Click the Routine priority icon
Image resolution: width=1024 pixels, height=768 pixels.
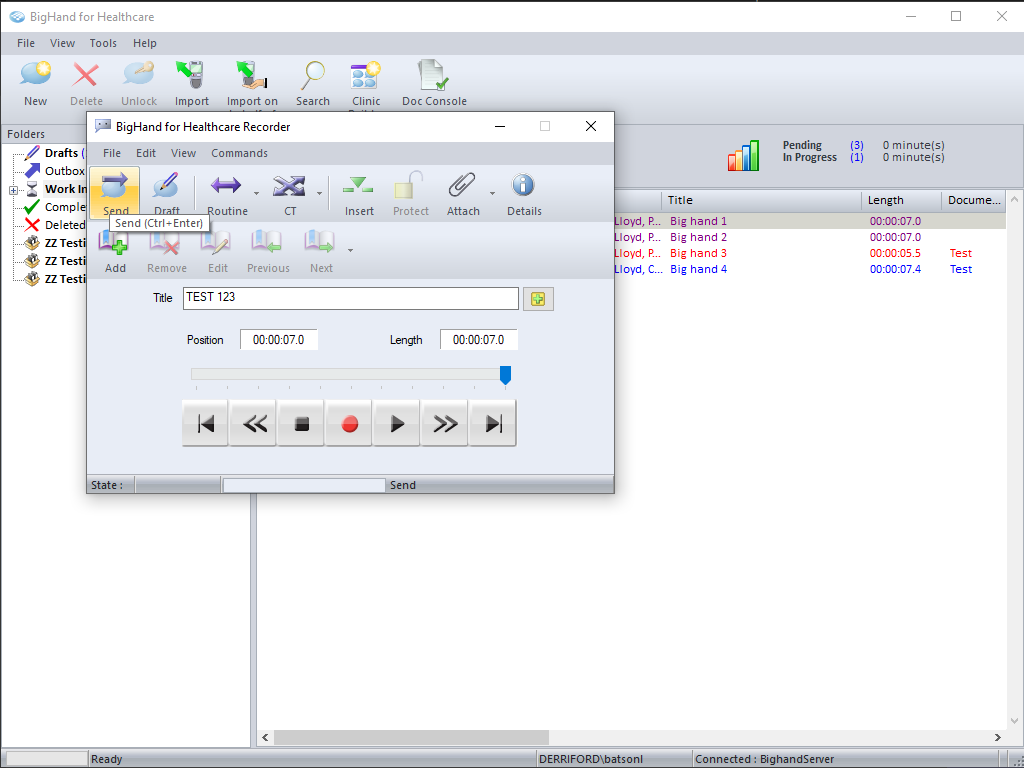pyautogui.click(x=226, y=186)
